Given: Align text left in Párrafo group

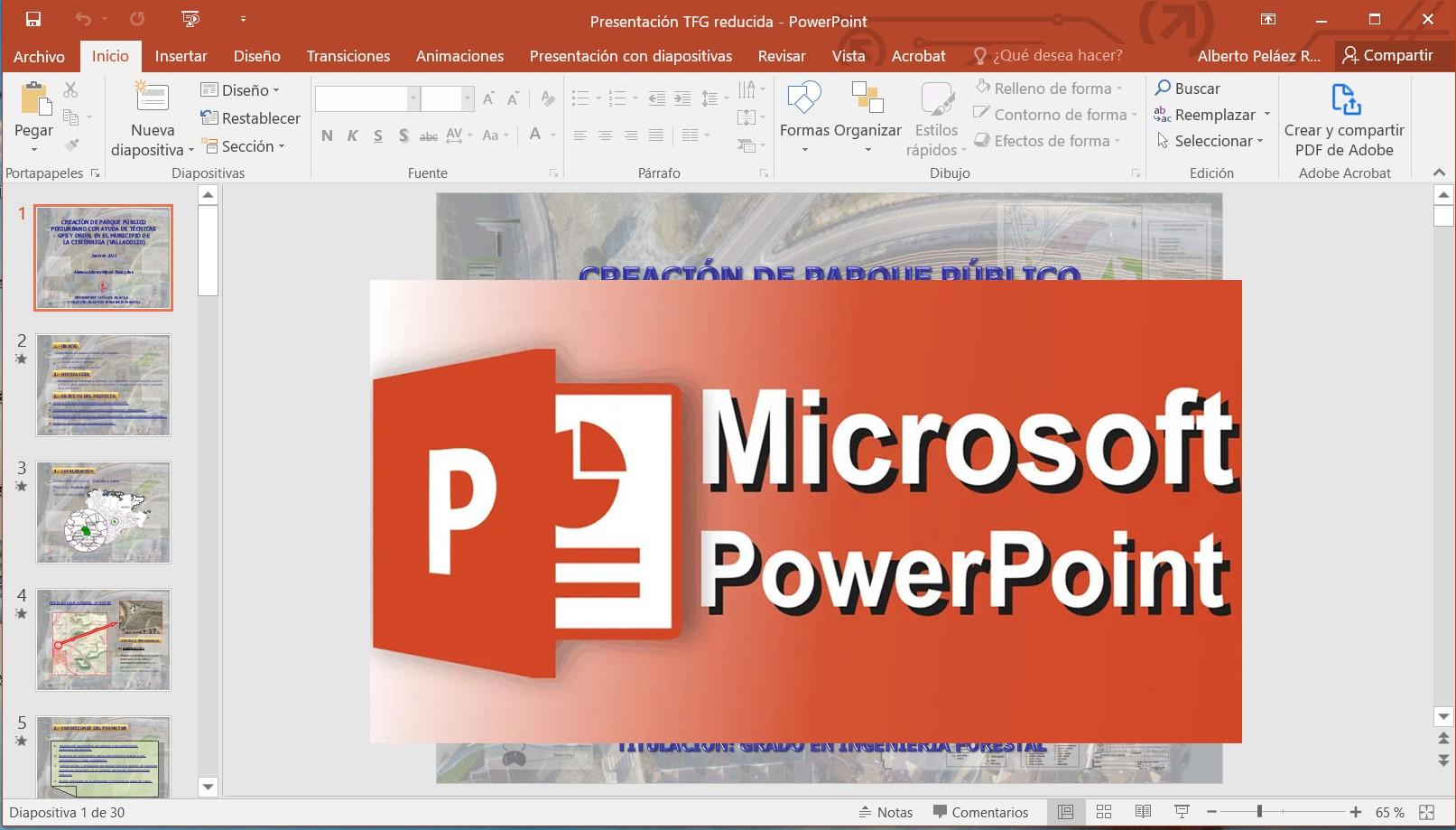Looking at the screenshot, I should pos(580,135).
